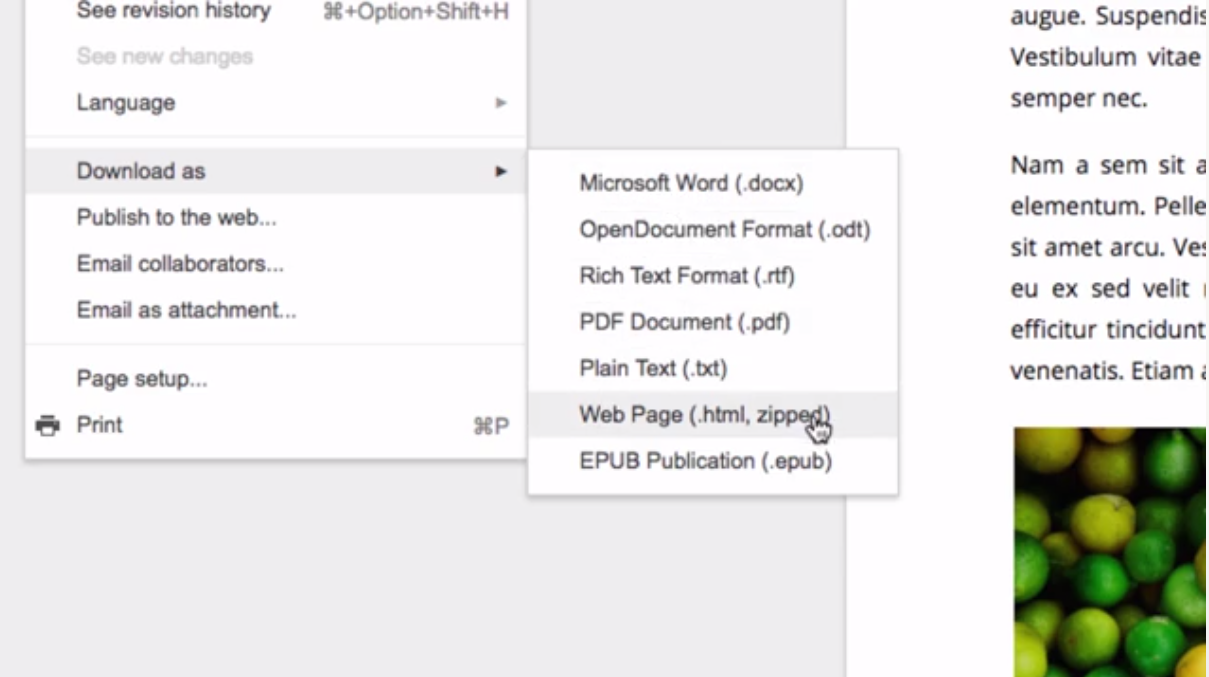Click the Print menu item

tap(275, 425)
